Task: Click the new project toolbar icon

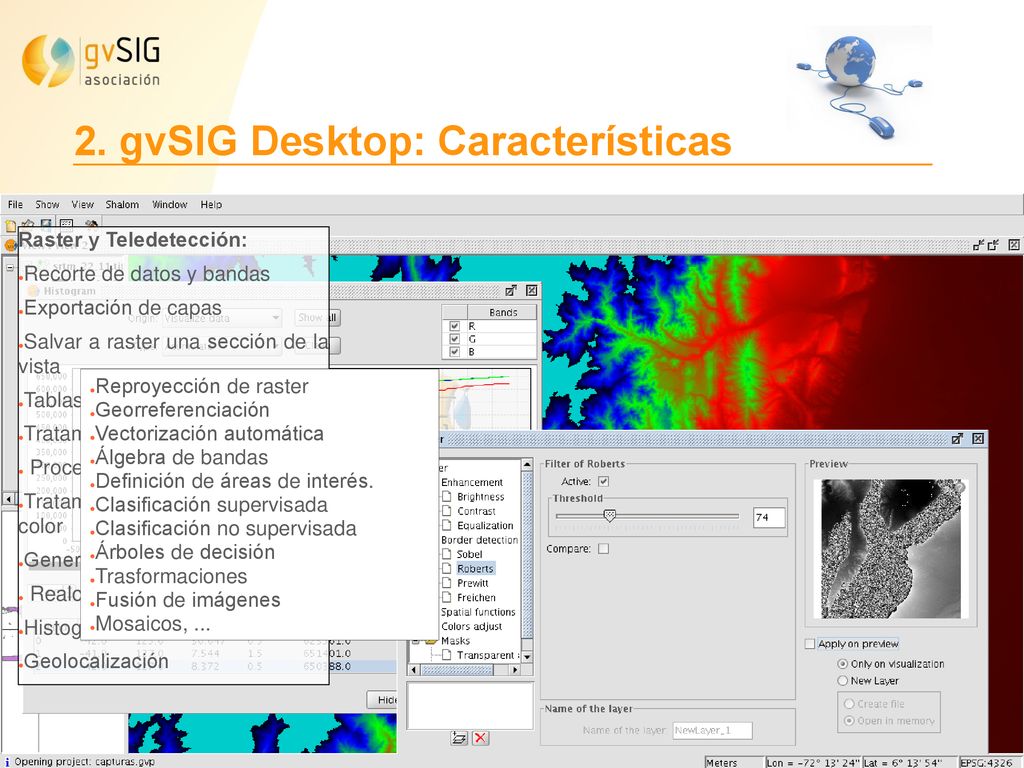Action: point(10,226)
